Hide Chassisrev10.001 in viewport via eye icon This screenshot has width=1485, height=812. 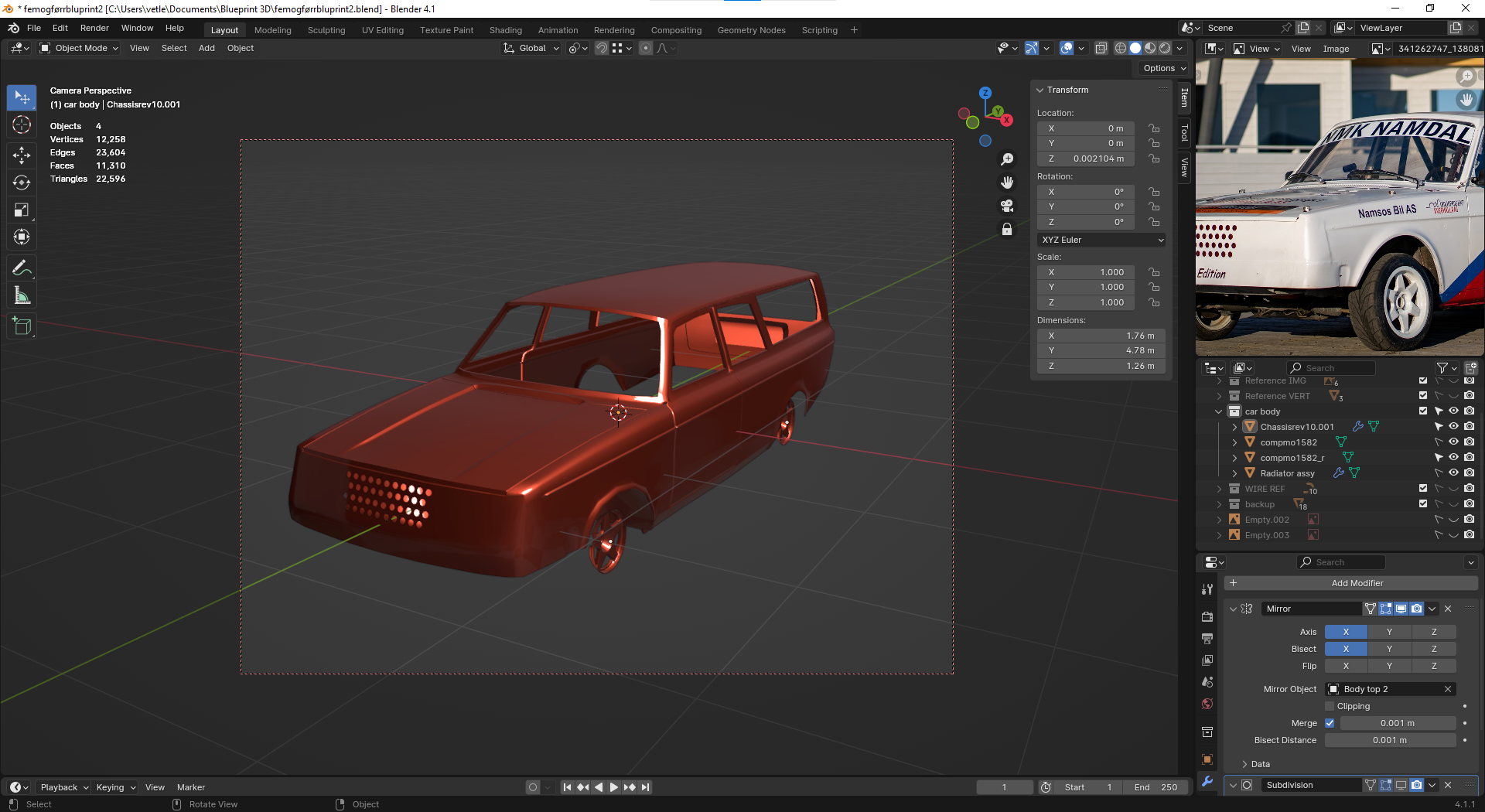pyautogui.click(x=1453, y=427)
